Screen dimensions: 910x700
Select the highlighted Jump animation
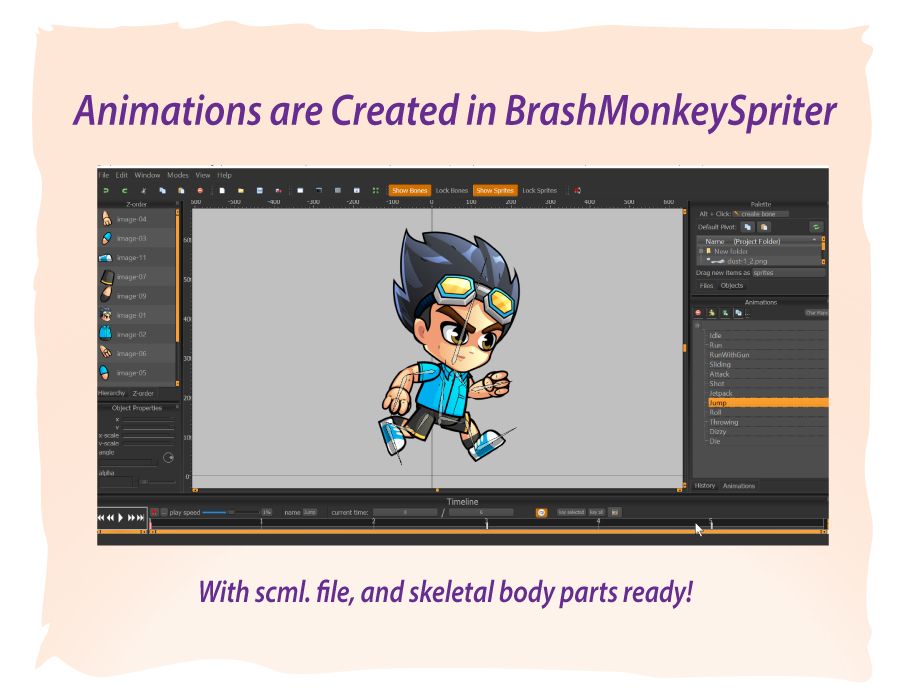(767, 403)
